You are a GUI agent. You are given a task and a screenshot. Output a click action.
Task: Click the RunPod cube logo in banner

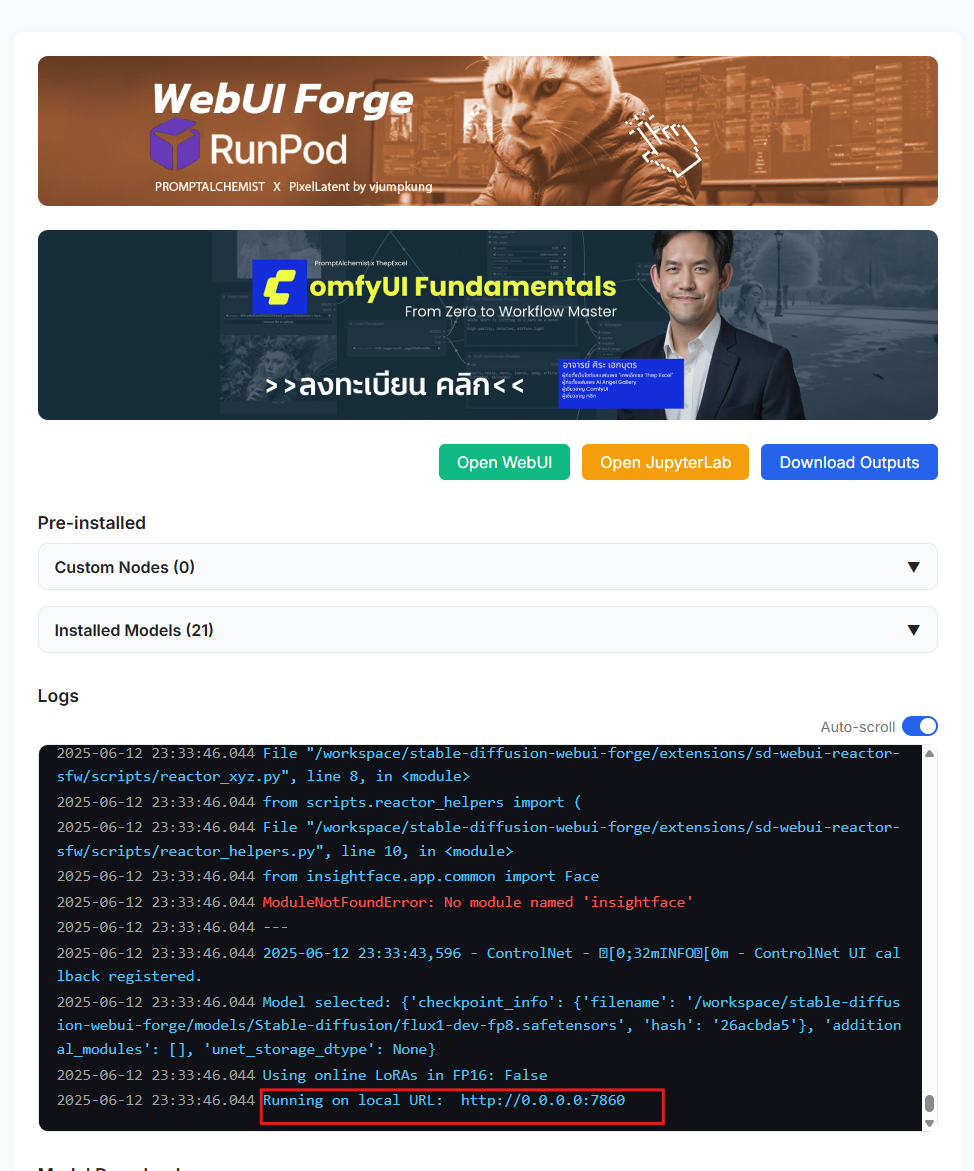click(175, 144)
